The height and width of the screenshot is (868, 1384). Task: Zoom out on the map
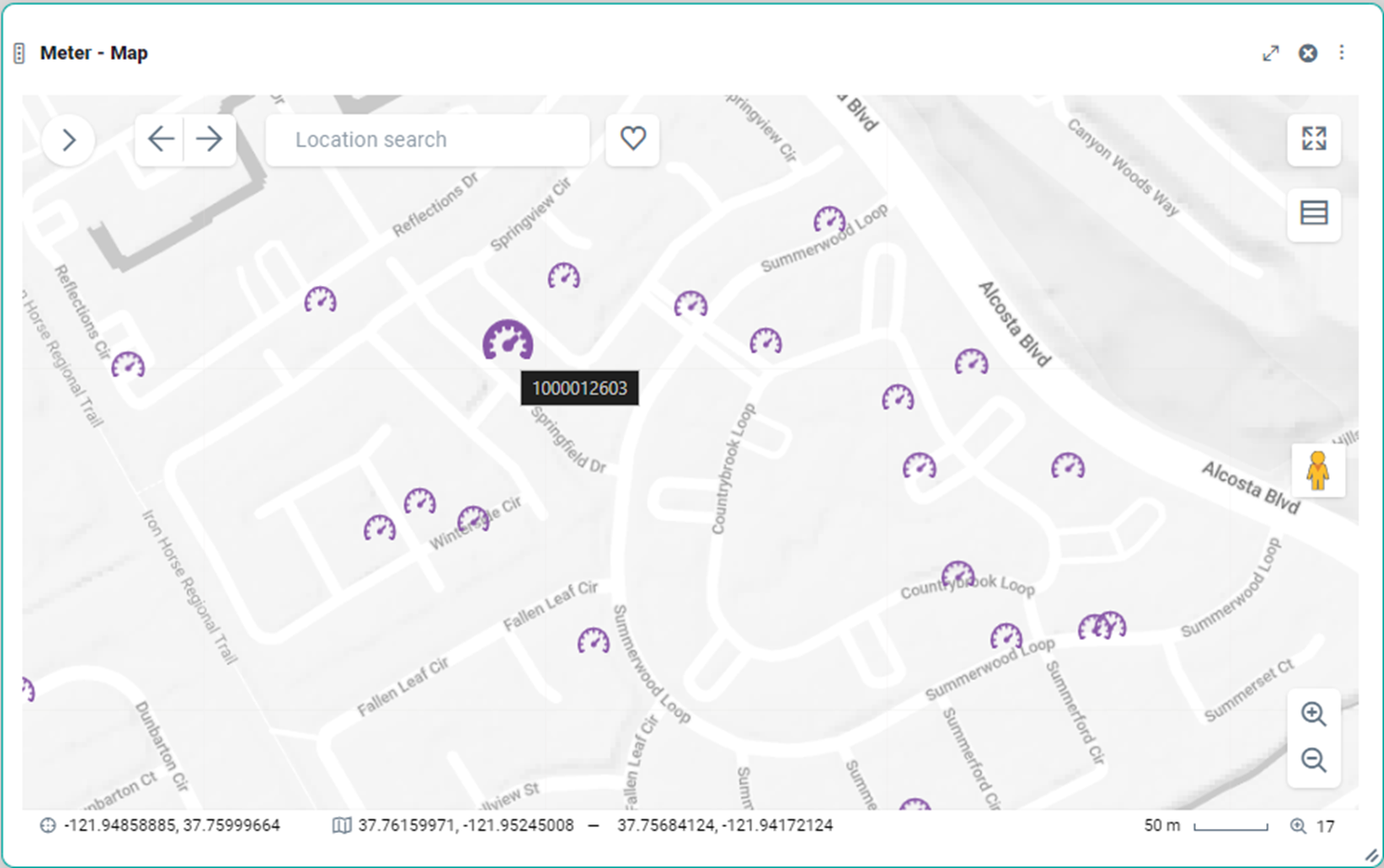tap(1314, 760)
